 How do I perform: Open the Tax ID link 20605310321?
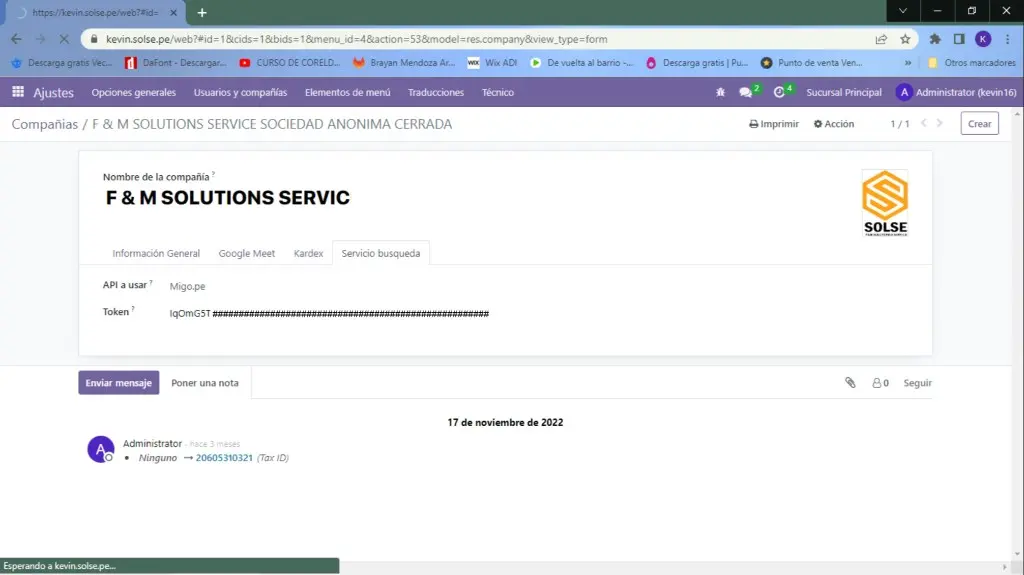coord(224,458)
